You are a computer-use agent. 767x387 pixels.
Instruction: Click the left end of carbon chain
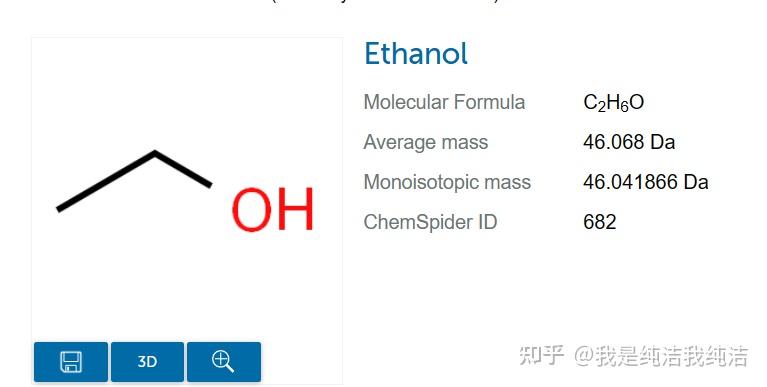(x=60, y=208)
